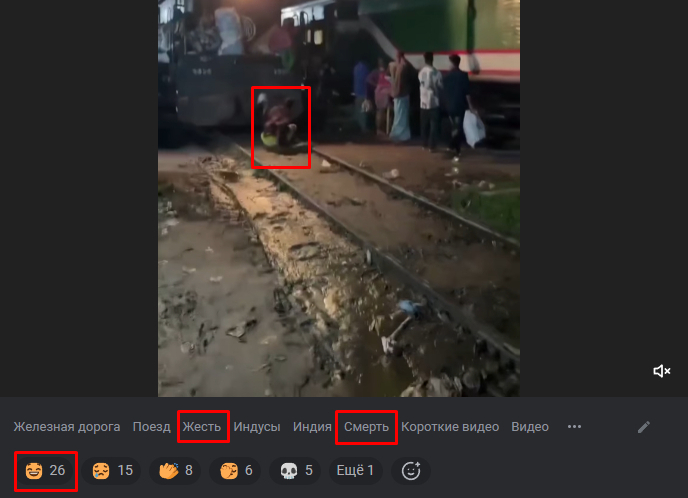Unmute the video using the speaker icon
The width and height of the screenshot is (688, 498).
pyautogui.click(x=661, y=371)
